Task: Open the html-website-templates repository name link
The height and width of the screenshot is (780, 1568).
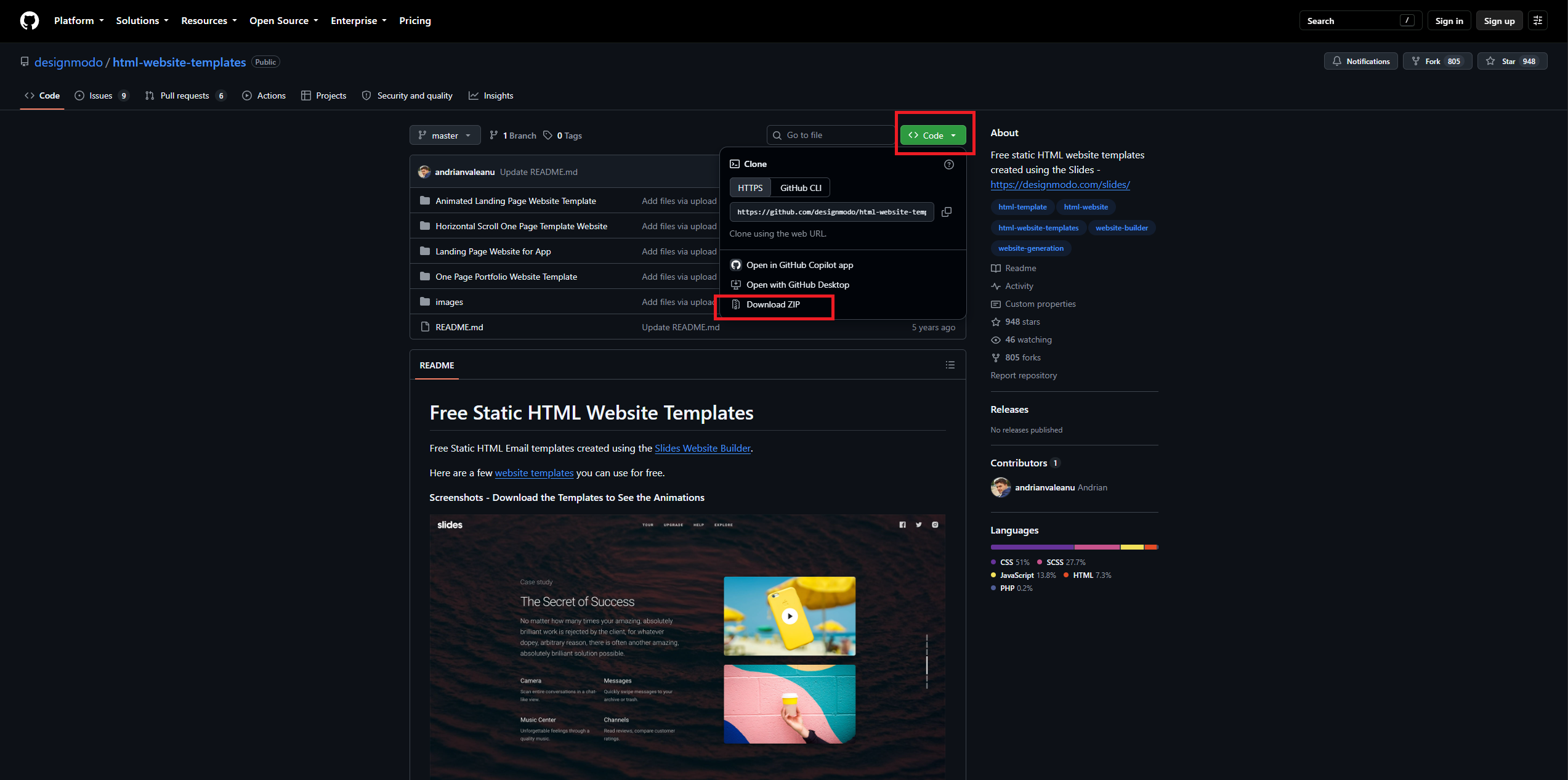Action: (x=179, y=62)
